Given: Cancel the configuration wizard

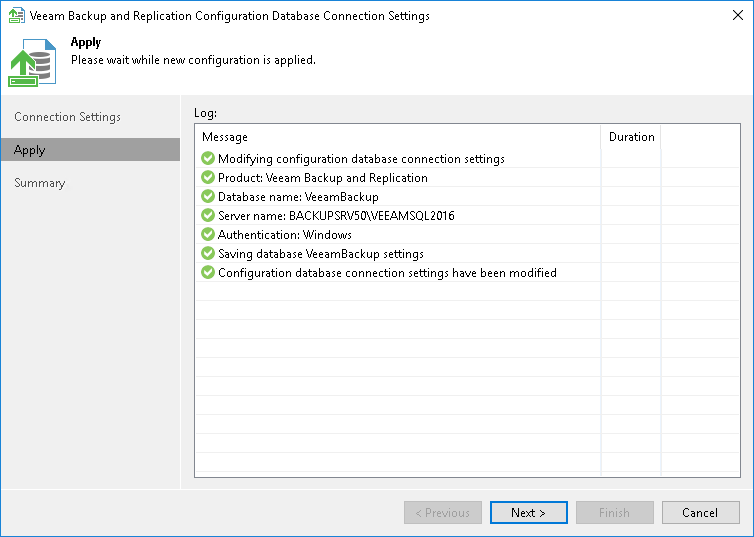Looking at the screenshot, I should pyautogui.click(x=700, y=513).
